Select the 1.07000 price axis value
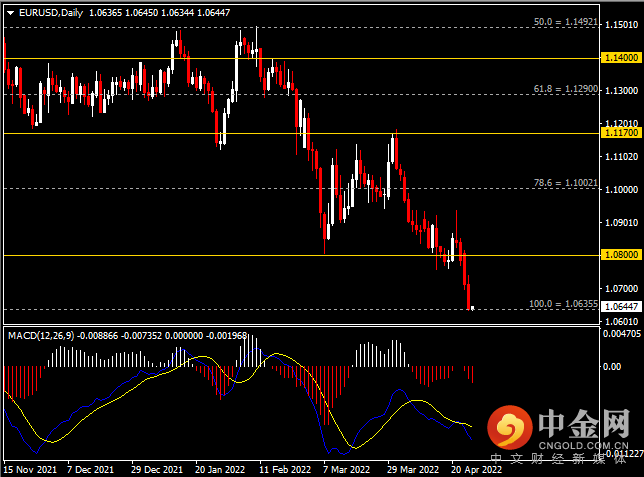Screen dimensions: 644x477 click(621, 288)
